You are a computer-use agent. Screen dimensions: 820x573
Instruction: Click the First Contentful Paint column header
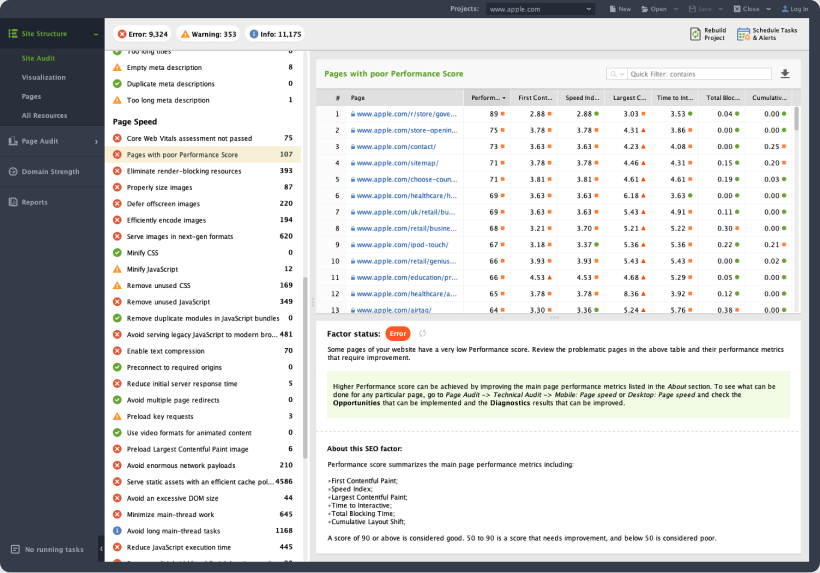pos(534,98)
